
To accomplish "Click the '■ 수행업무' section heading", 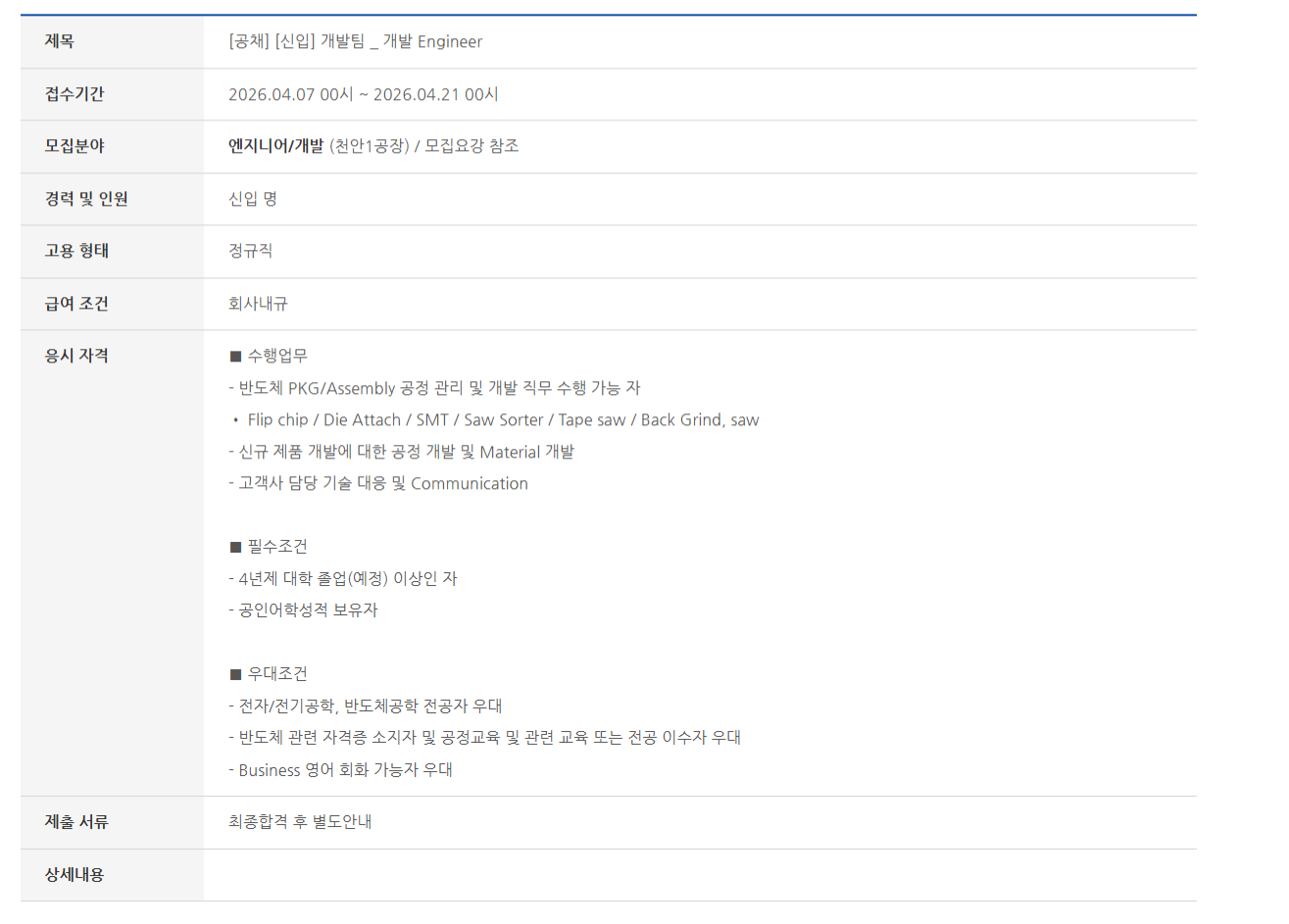I will pyautogui.click(x=269, y=356).
